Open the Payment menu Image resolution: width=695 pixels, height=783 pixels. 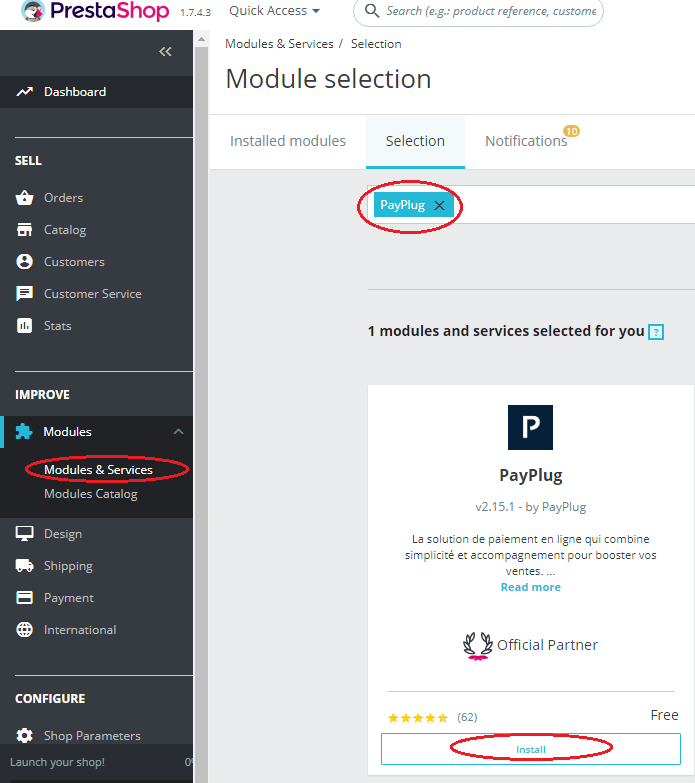click(x=69, y=598)
